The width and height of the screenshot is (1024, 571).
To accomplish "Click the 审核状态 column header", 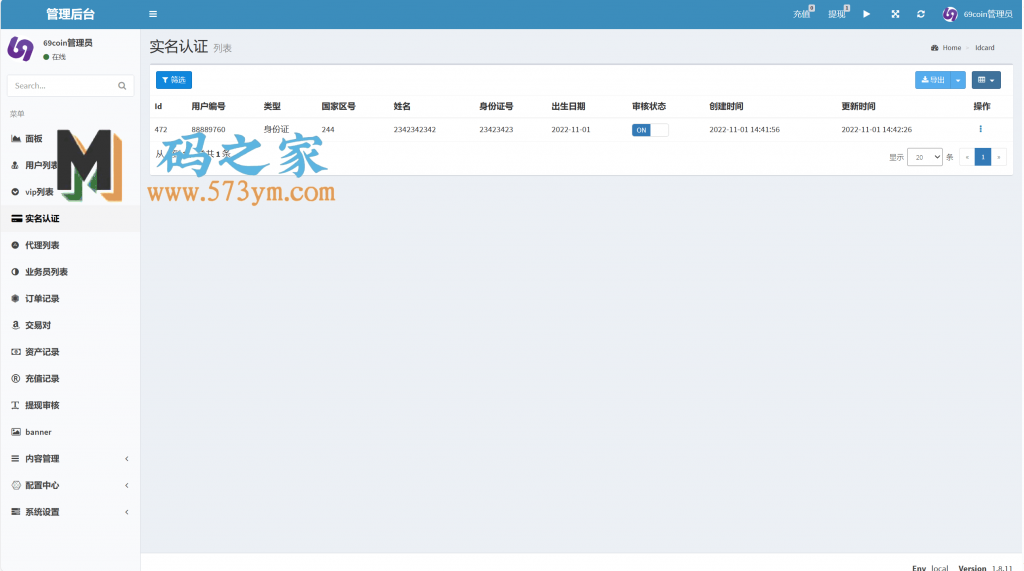I will click(649, 106).
